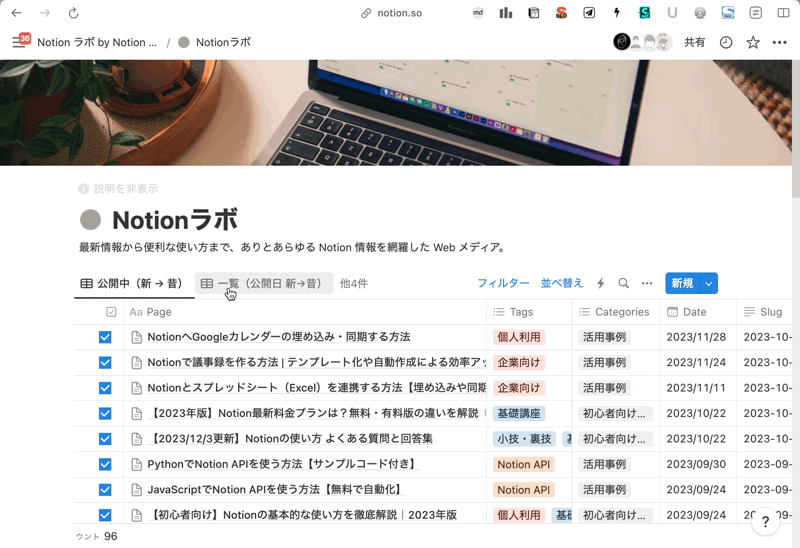The height and width of the screenshot is (548, 800).
Task: Click the bar chart extension icon
Action: (x=506, y=13)
